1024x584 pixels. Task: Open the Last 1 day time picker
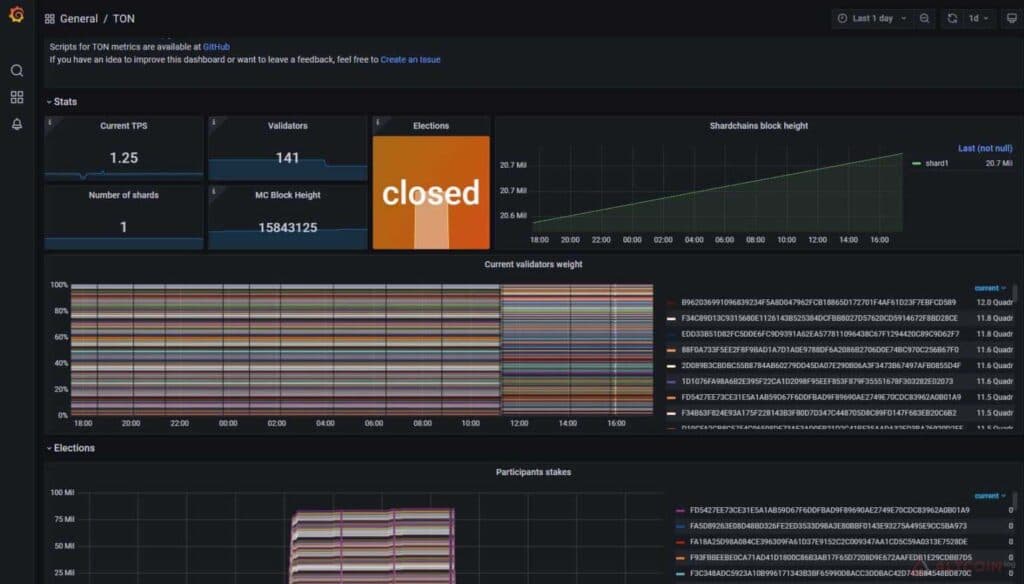872,18
